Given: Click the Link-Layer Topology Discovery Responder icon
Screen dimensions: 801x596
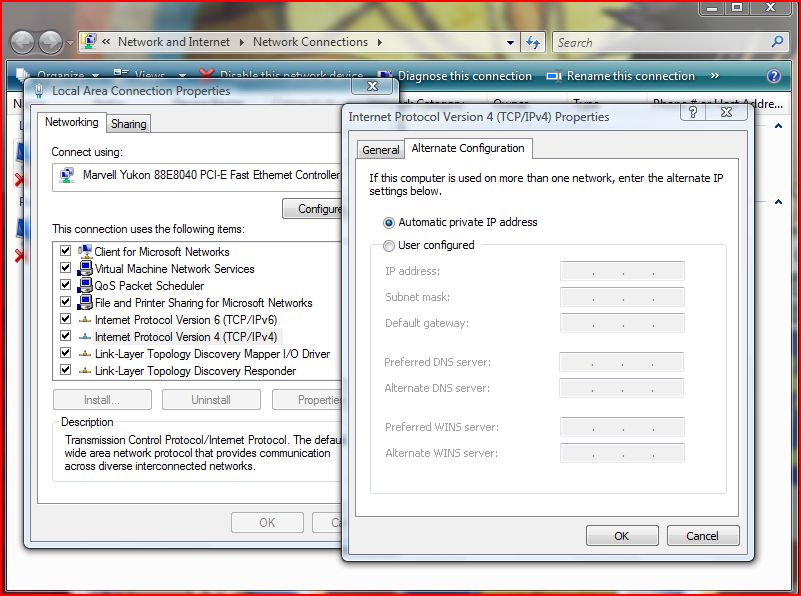Looking at the screenshot, I should tap(85, 371).
